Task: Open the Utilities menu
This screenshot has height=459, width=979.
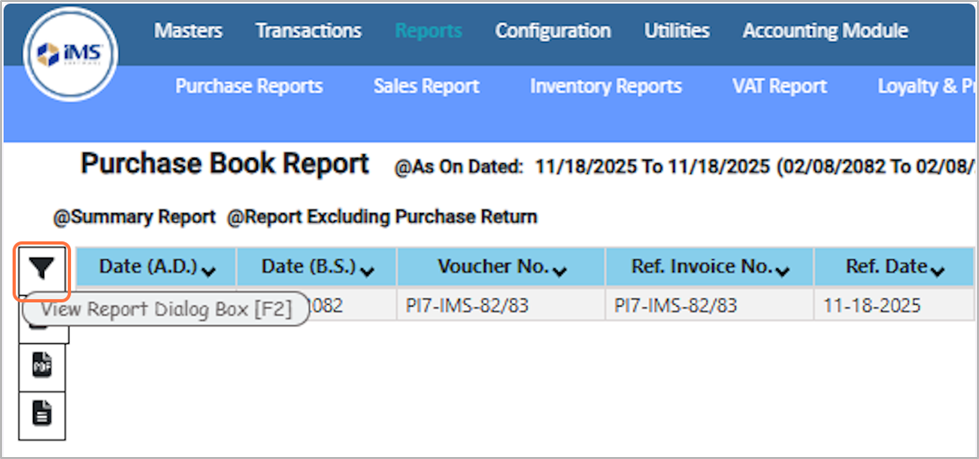Action: point(677,31)
